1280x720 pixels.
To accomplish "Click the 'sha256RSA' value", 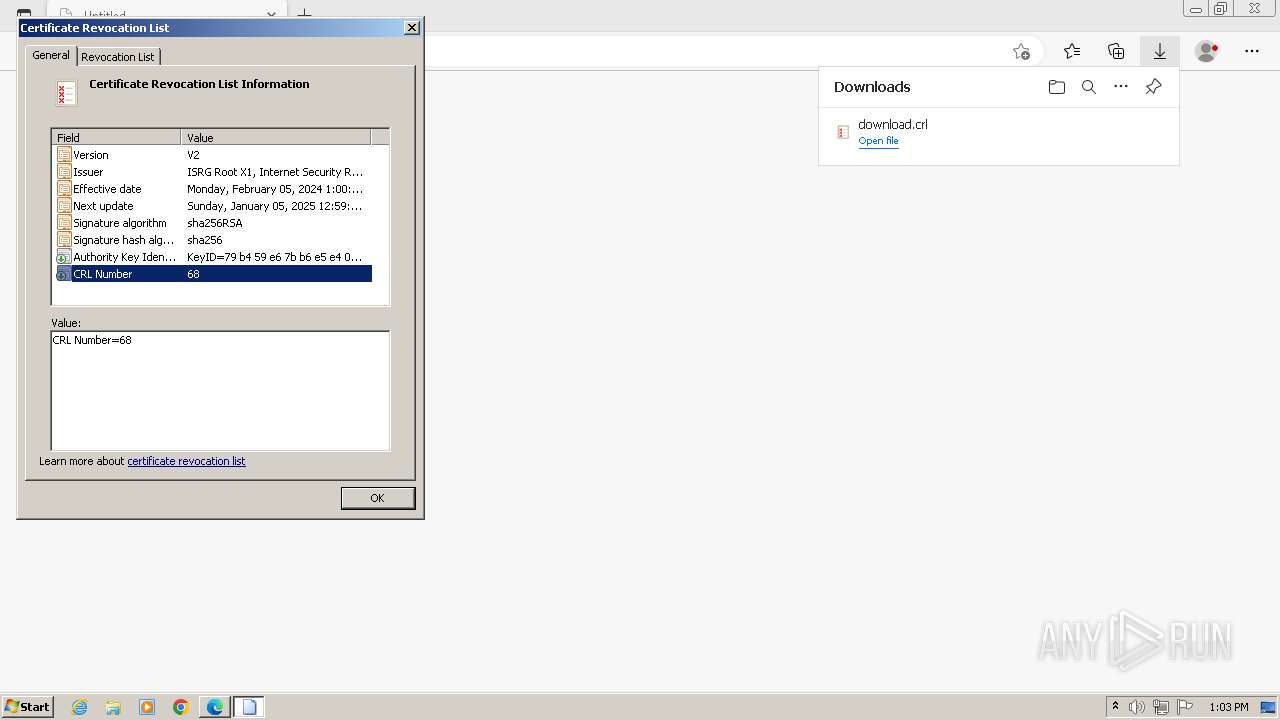I will click(x=215, y=223).
